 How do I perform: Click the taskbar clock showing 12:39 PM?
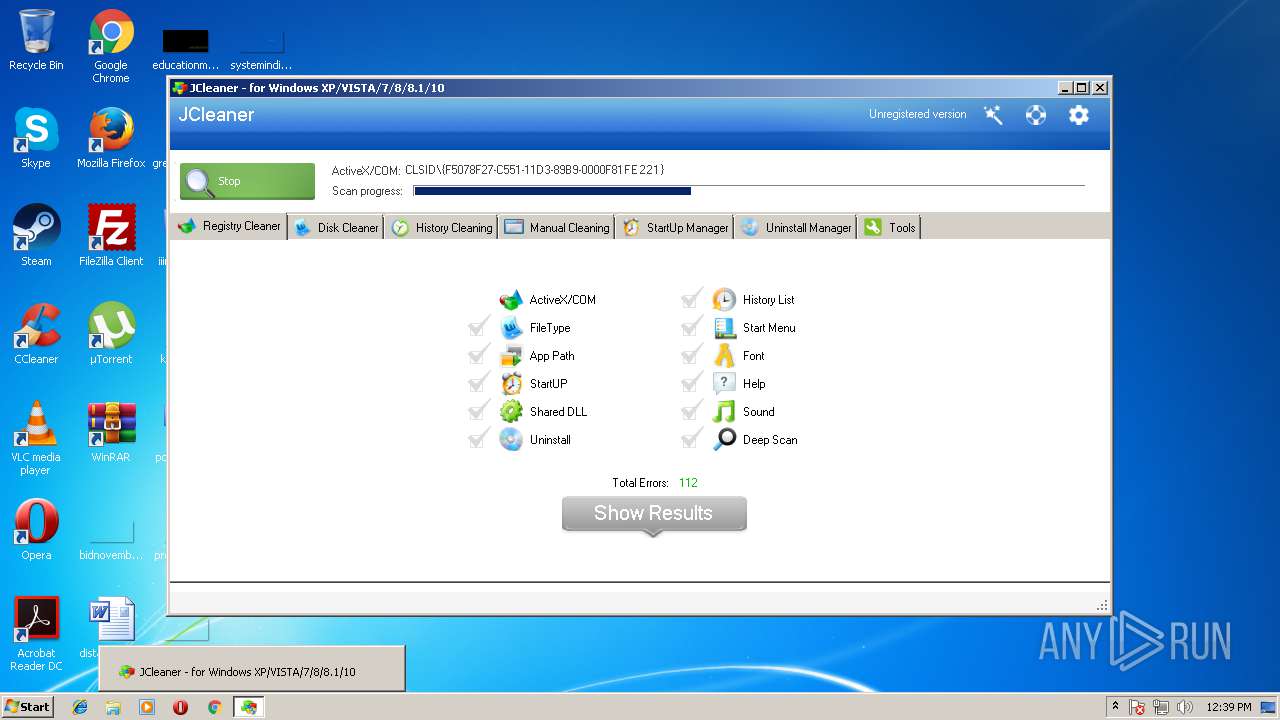click(1229, 707)
